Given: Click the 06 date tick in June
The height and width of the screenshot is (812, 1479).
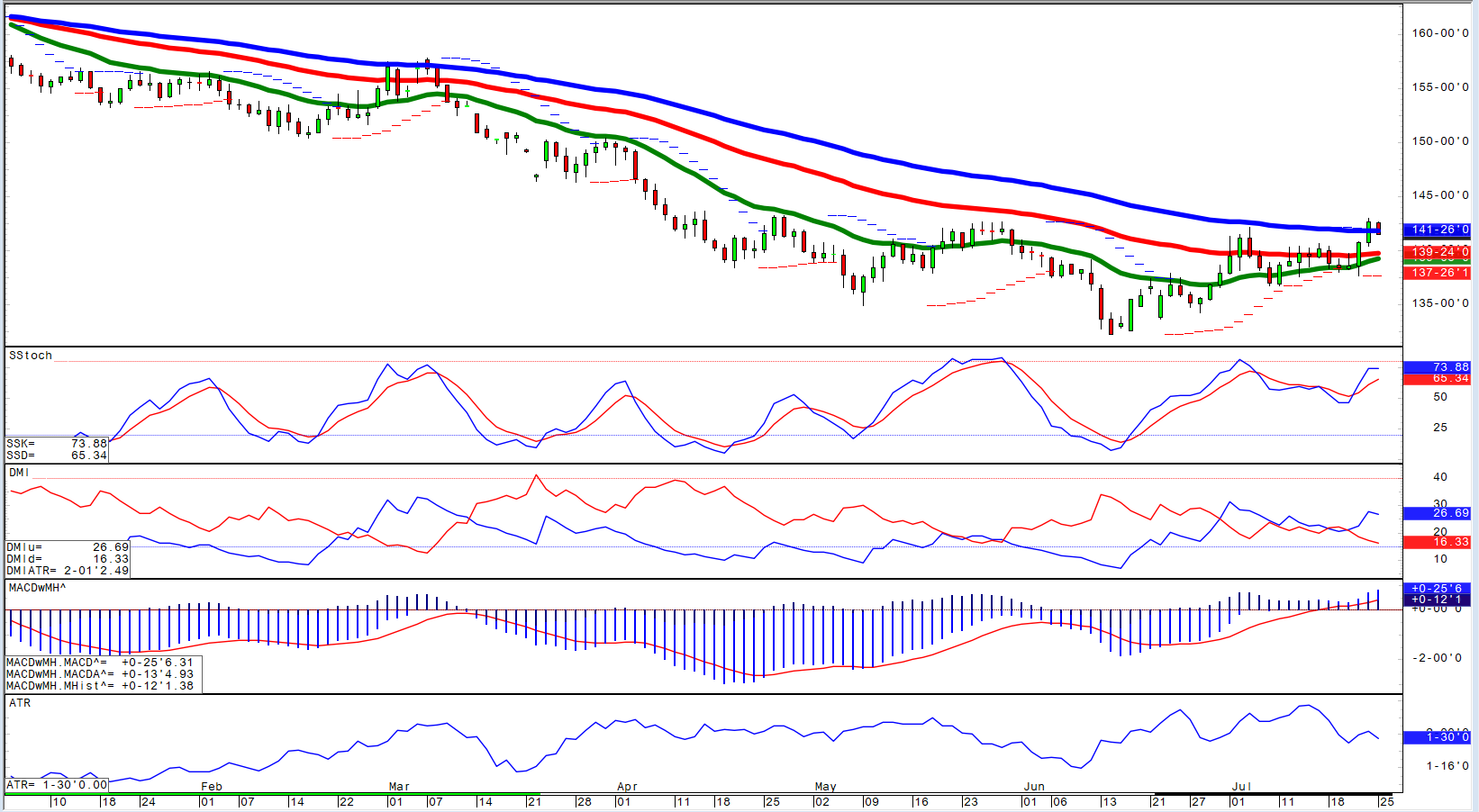Looking at the screenshot, I should 1059,801.
